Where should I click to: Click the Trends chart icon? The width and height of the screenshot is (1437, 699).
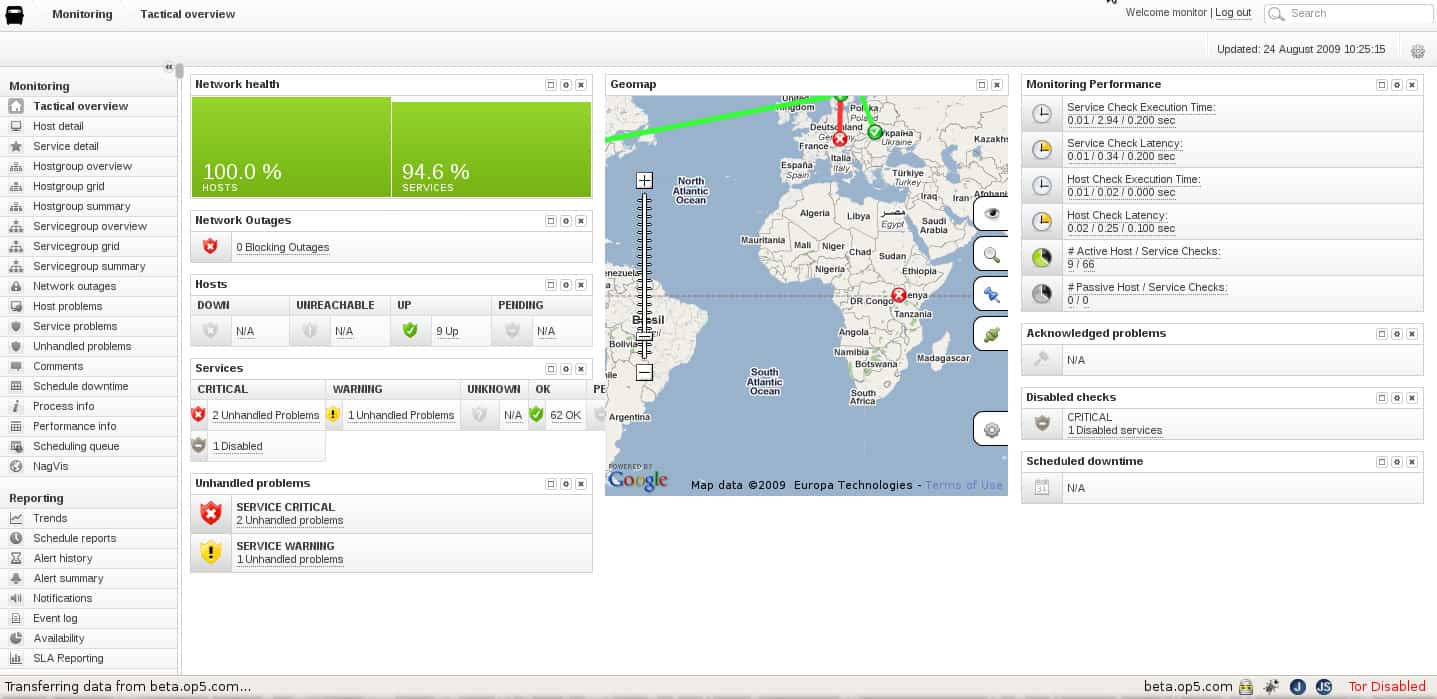pyautogui.click(x=16, y=518)
